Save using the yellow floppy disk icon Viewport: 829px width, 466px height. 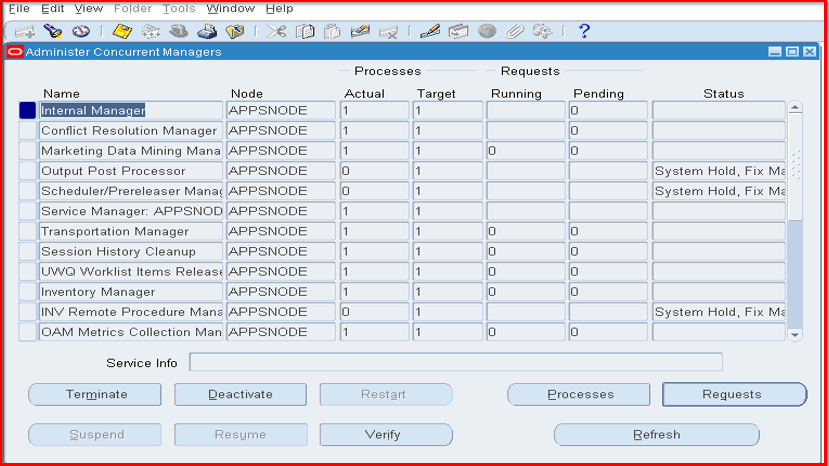(122, 32)
